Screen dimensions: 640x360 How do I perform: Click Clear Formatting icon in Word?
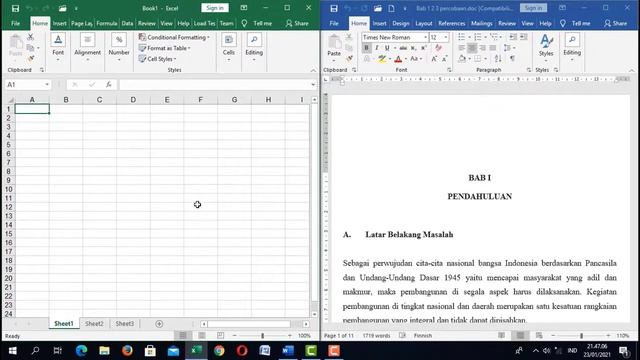tap(438, 48)
